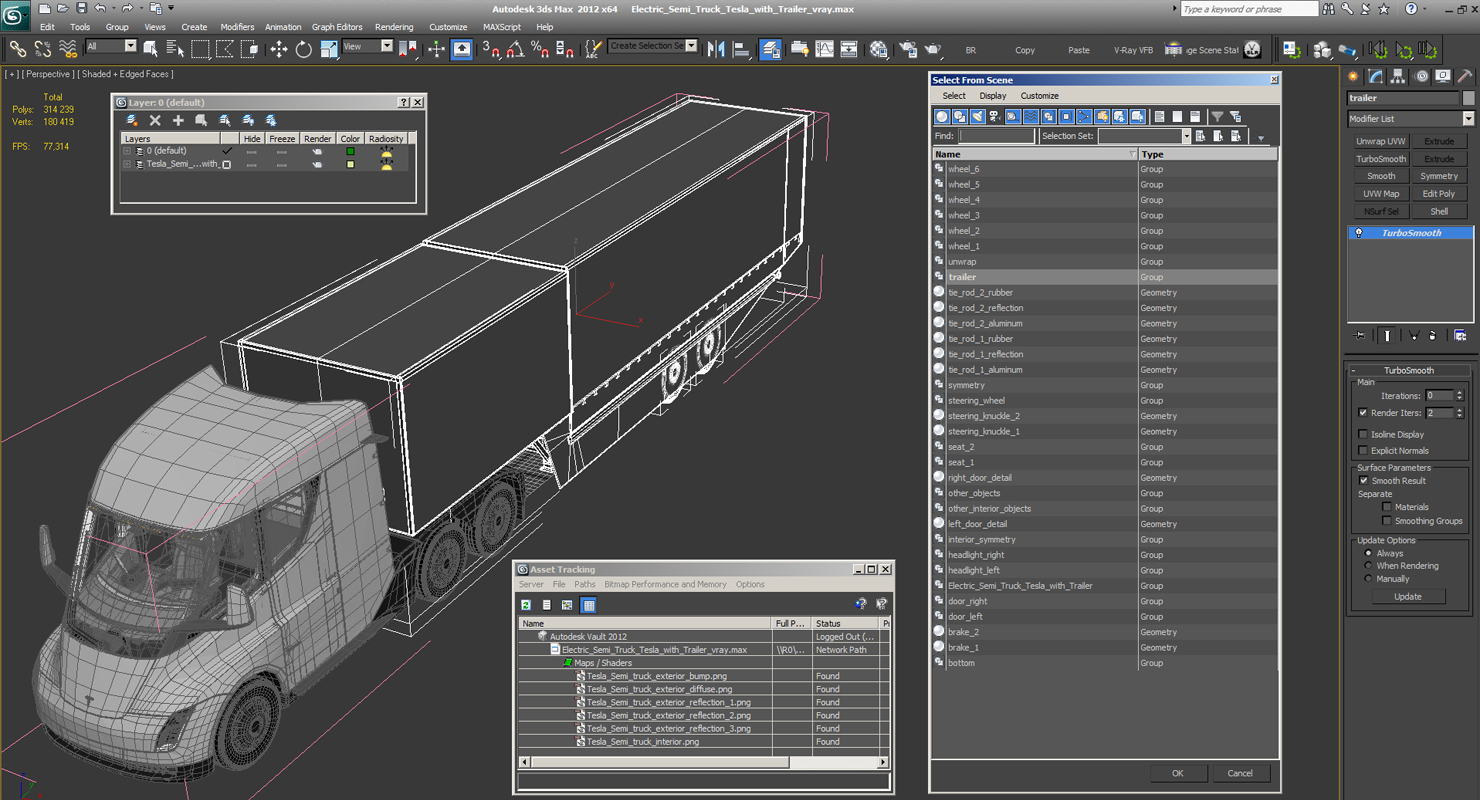Switch to the Hierarchy command panel
This screenshot has height=800, width=1480.
[x=1398, y=76]
